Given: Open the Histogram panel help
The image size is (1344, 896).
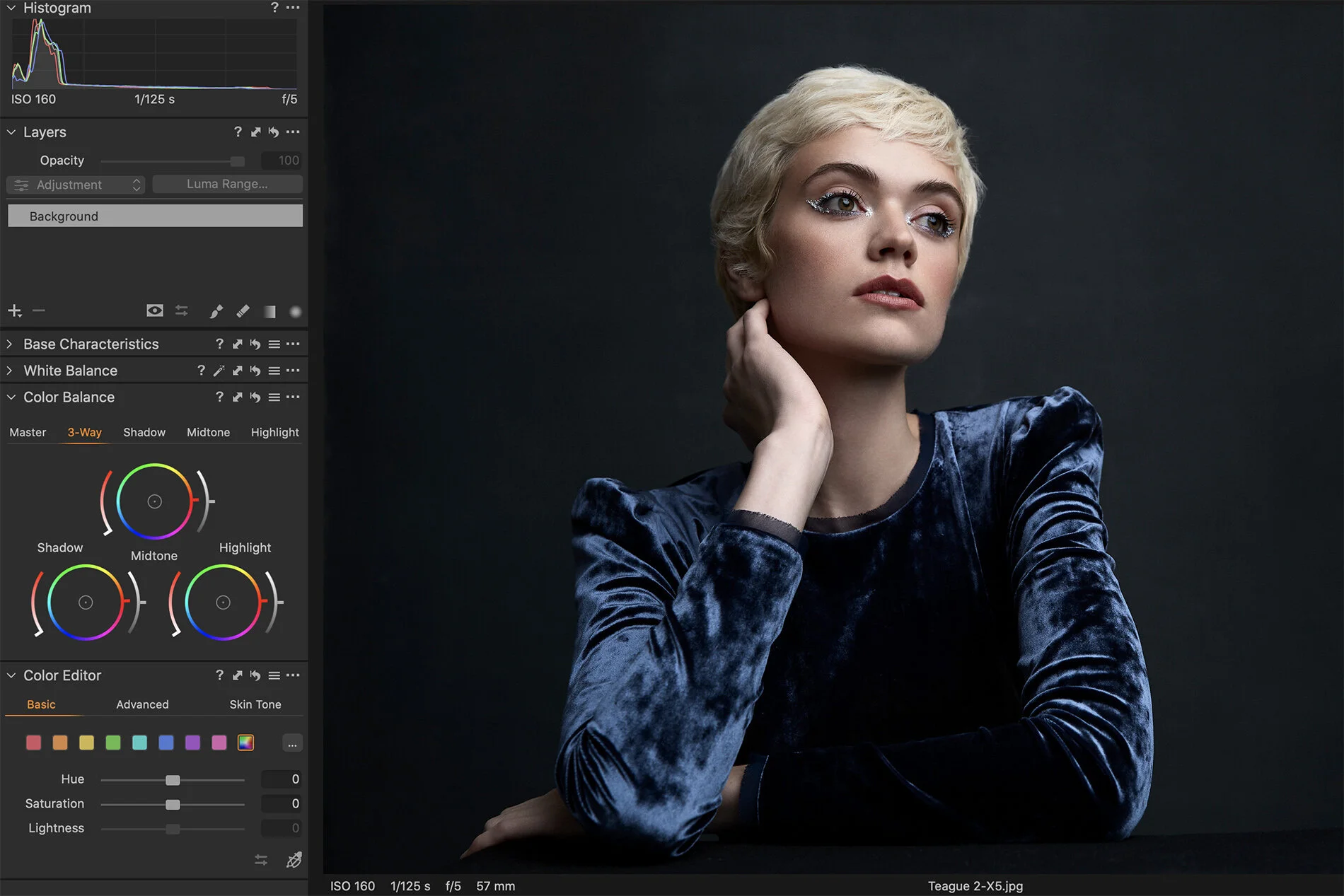Looking at the screenshot, I should click(x=274, y=8).
